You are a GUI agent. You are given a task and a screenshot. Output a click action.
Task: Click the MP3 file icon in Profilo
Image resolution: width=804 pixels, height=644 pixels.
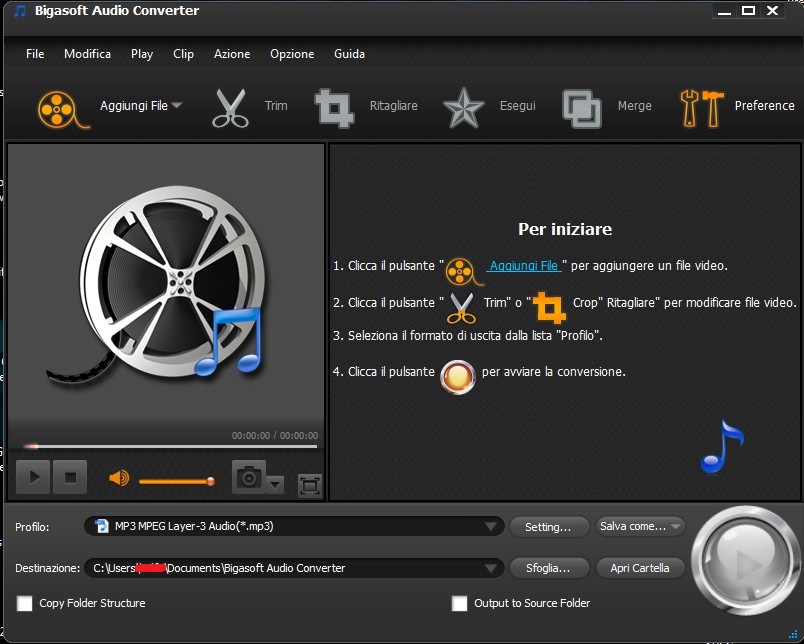point(102,526)
